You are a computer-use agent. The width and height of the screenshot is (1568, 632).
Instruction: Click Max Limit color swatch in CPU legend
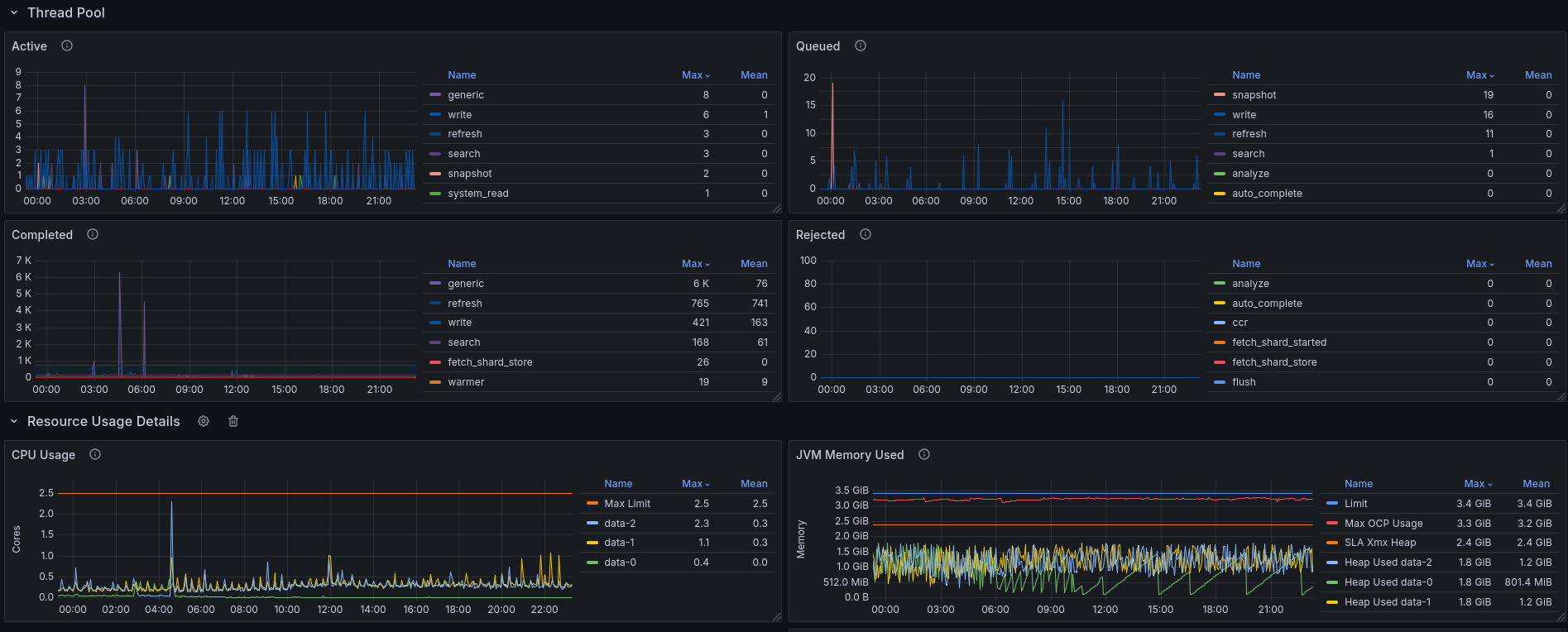pyautogui.click(x=592, y=503)
